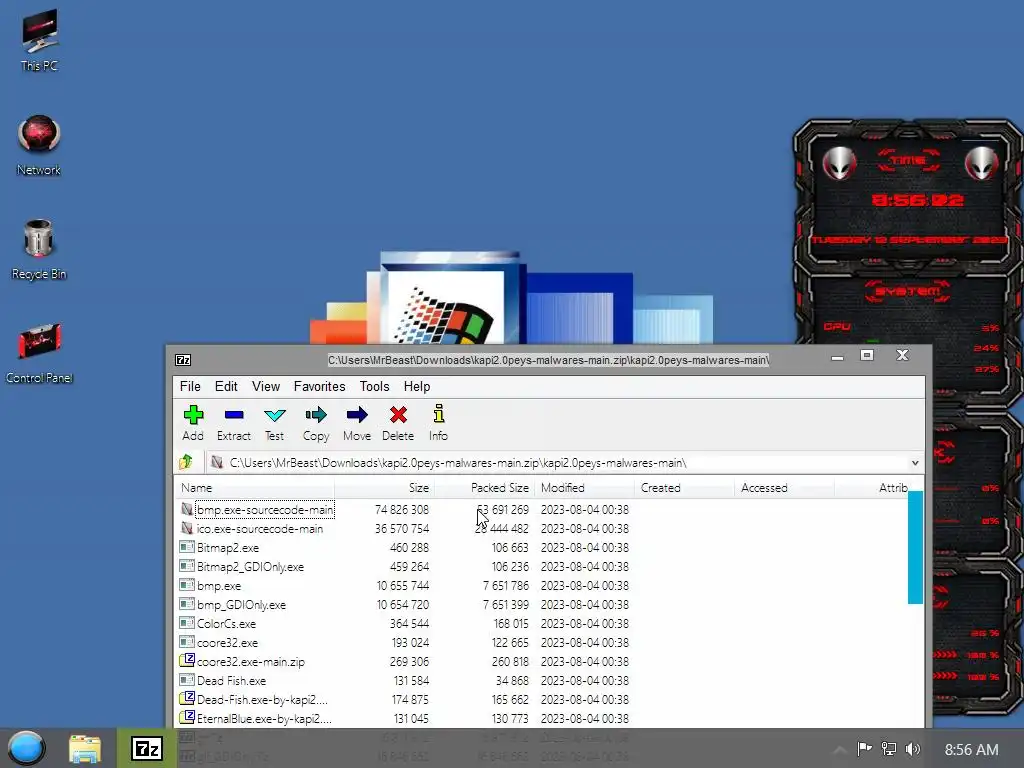
Task: Click the 7z taskbar button
Action: point(147,748)
